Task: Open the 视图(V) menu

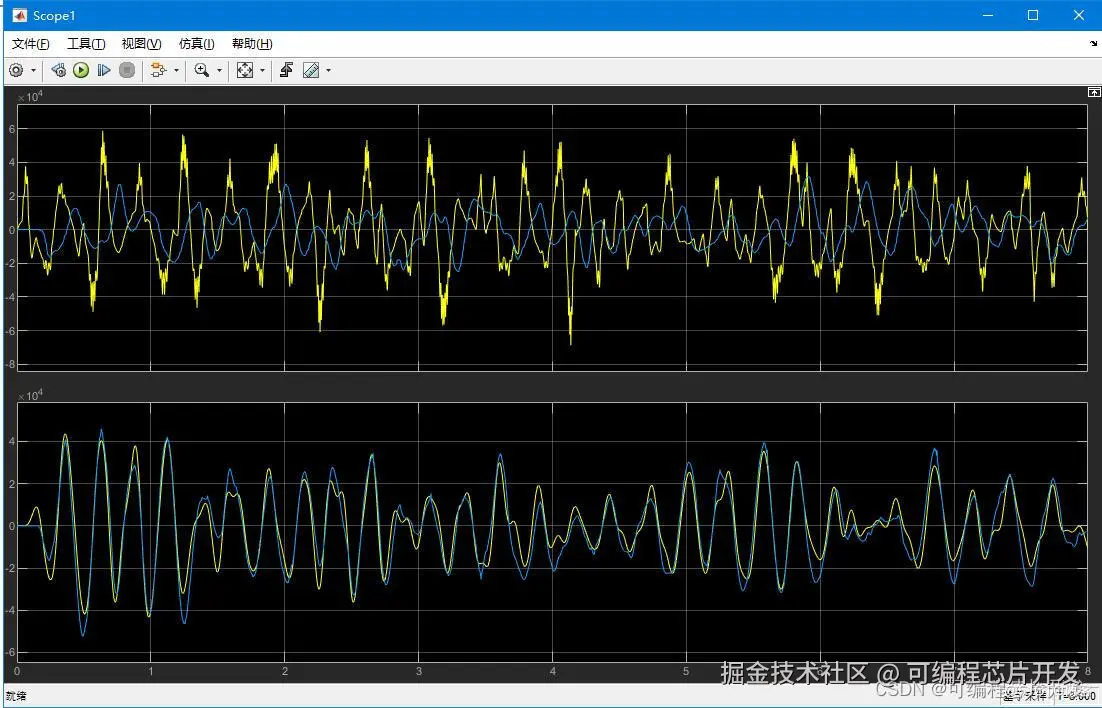Action: point(141,44)
